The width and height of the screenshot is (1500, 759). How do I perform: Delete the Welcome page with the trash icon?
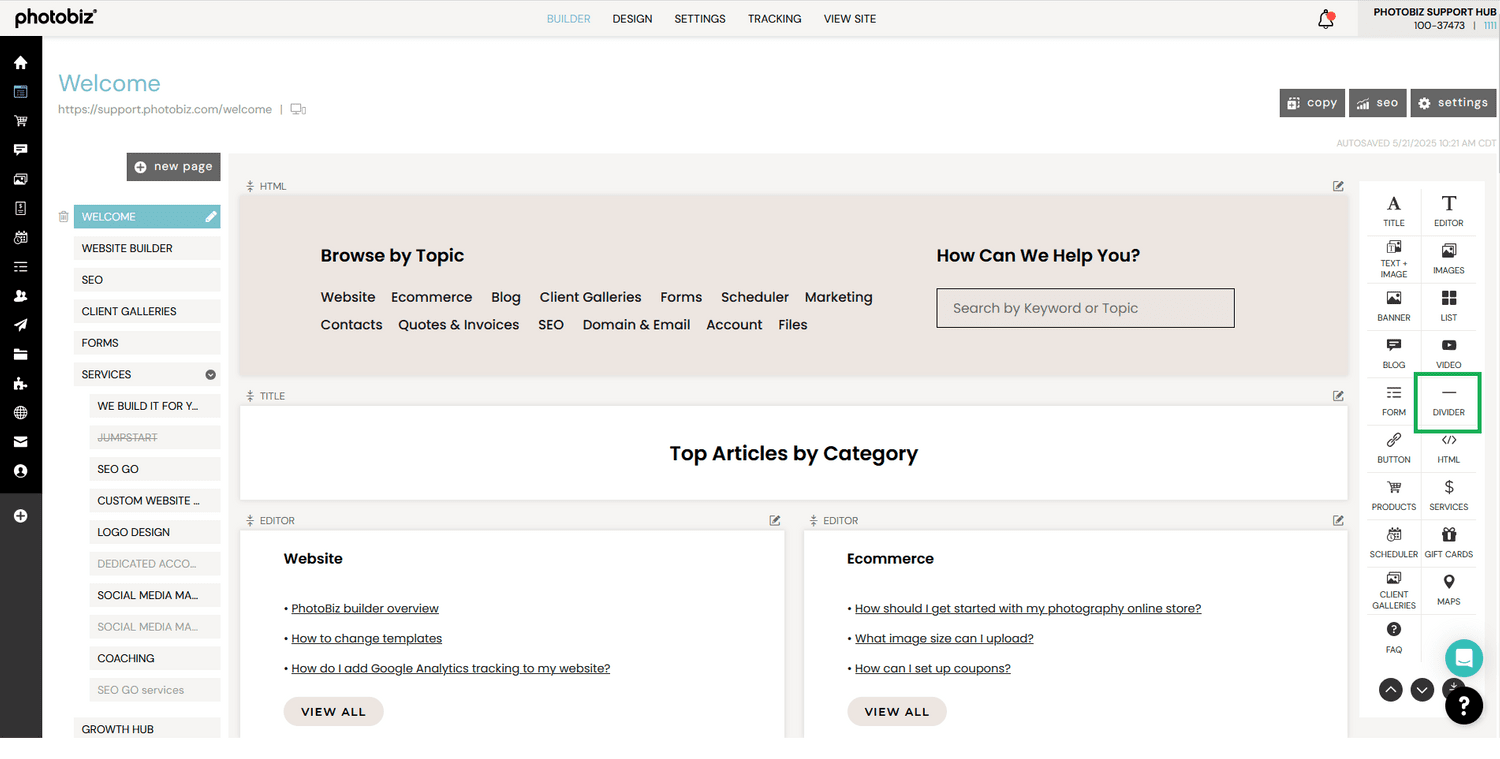point(63,216)
